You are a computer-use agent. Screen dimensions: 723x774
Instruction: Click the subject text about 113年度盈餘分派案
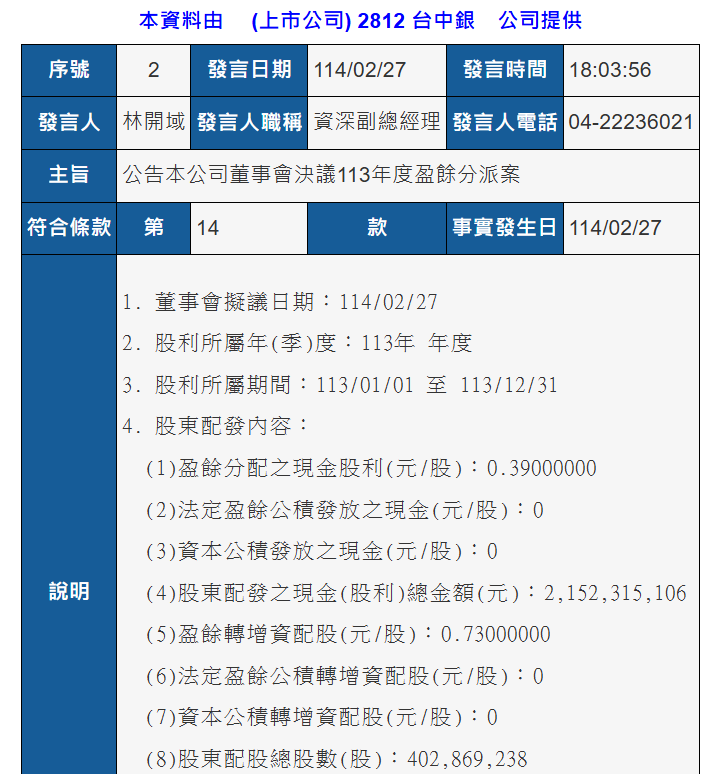point(321,174)
